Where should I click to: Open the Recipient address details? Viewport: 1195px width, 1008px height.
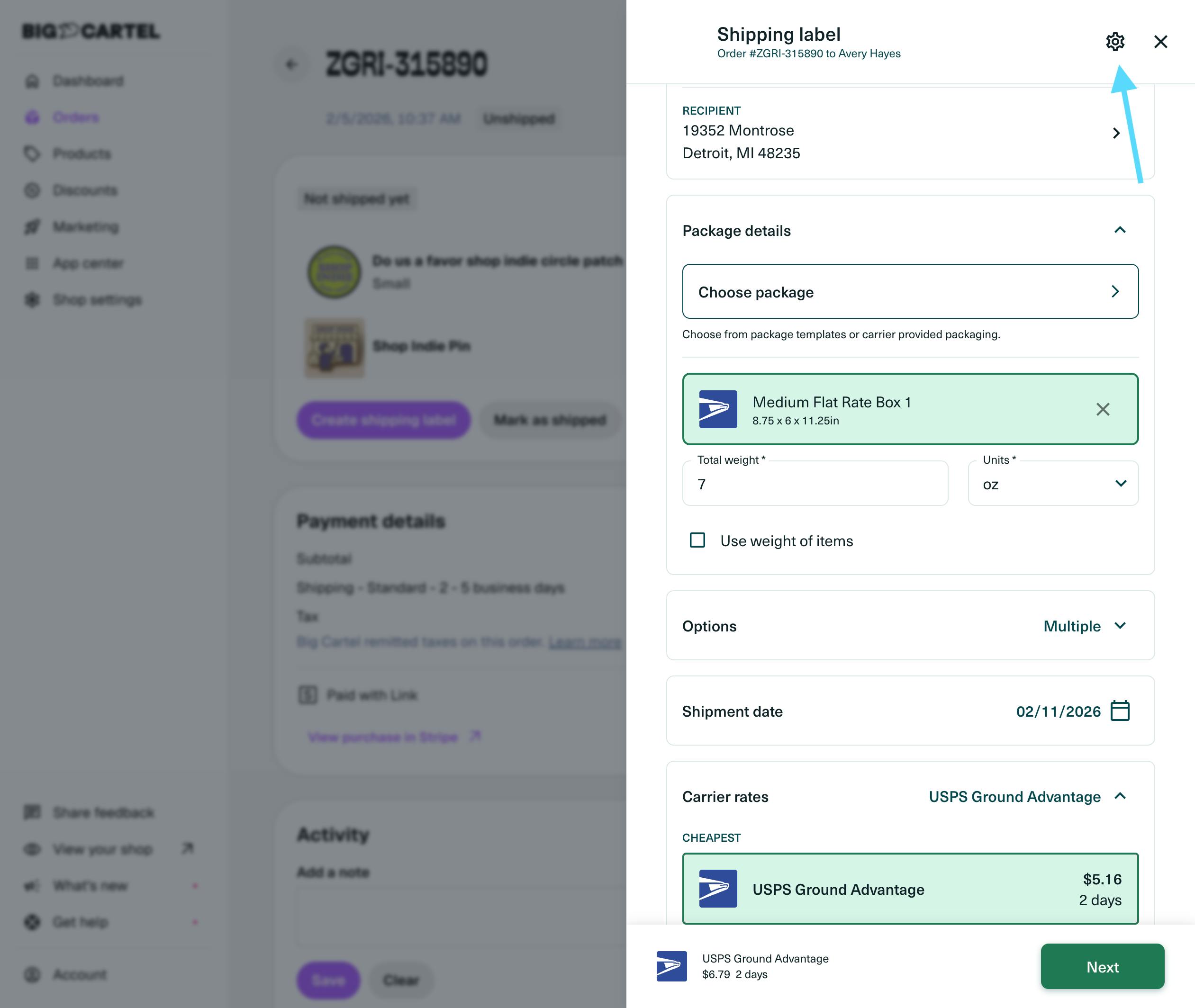pyautogui.click(x=1115, y=133)
